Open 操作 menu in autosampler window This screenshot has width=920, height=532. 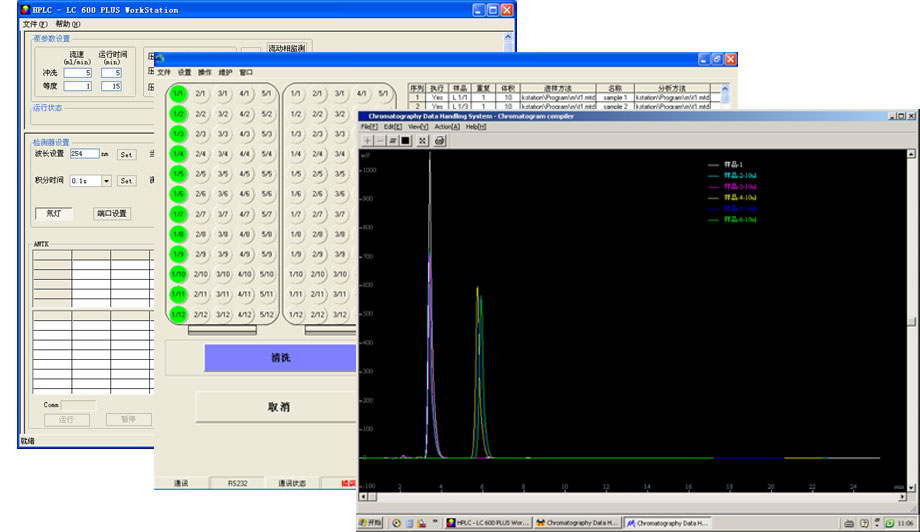205,72
